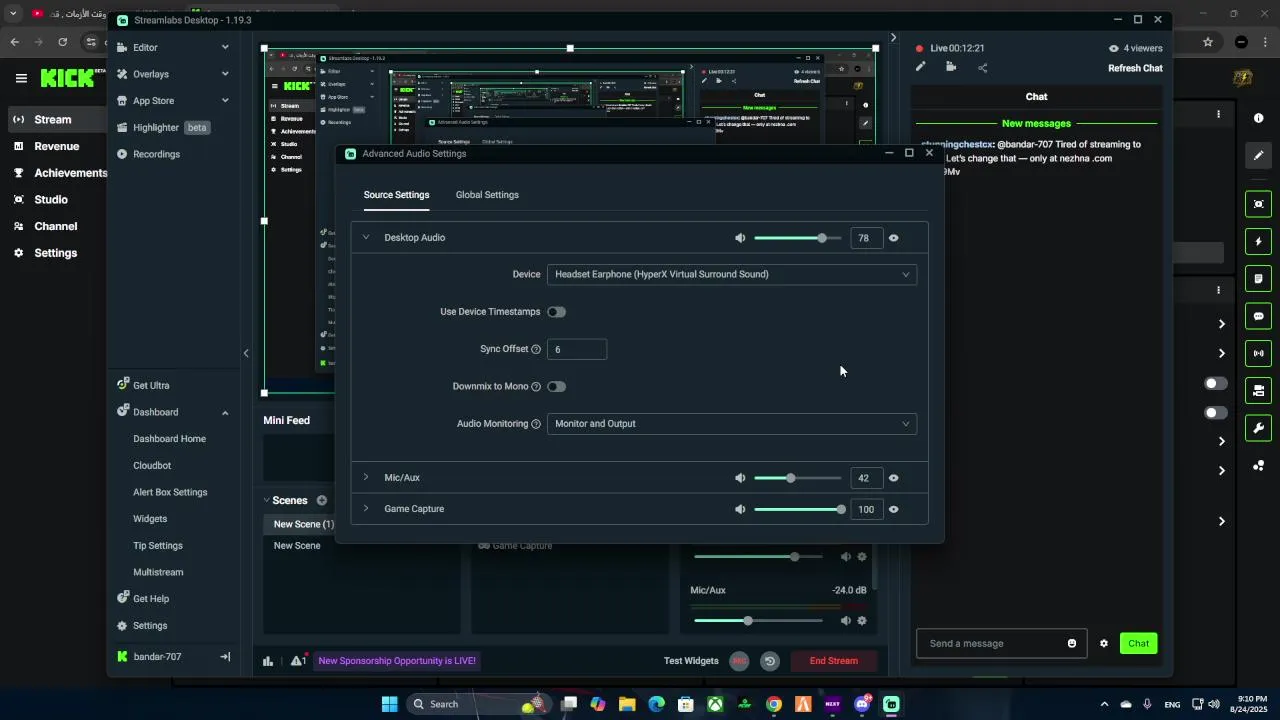Edit stream info pencil icon
The width and height of the screenshot is (1280, 720).
(x=921, y=67)
